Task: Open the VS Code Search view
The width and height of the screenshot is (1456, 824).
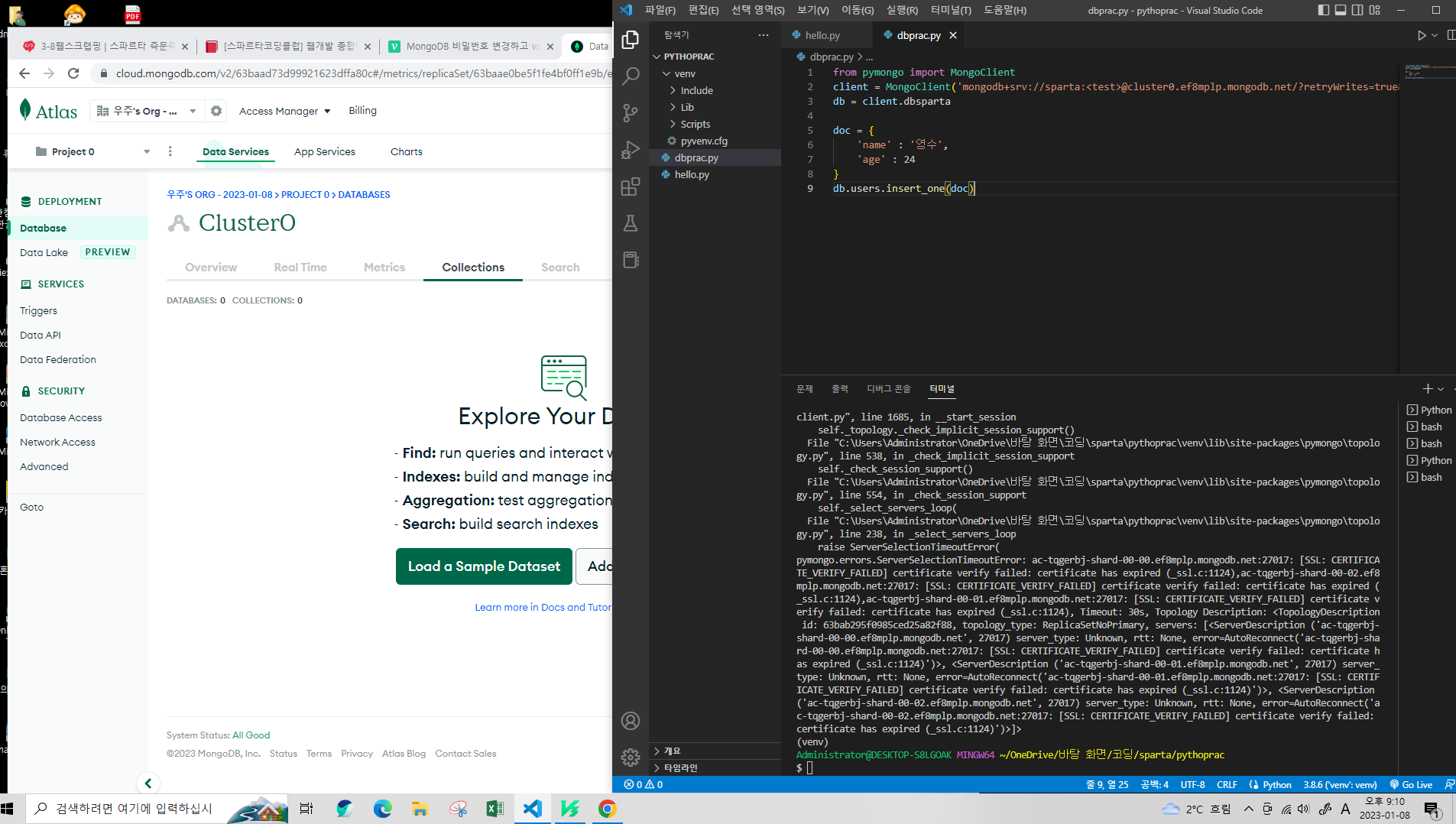Action: [631, 76]
